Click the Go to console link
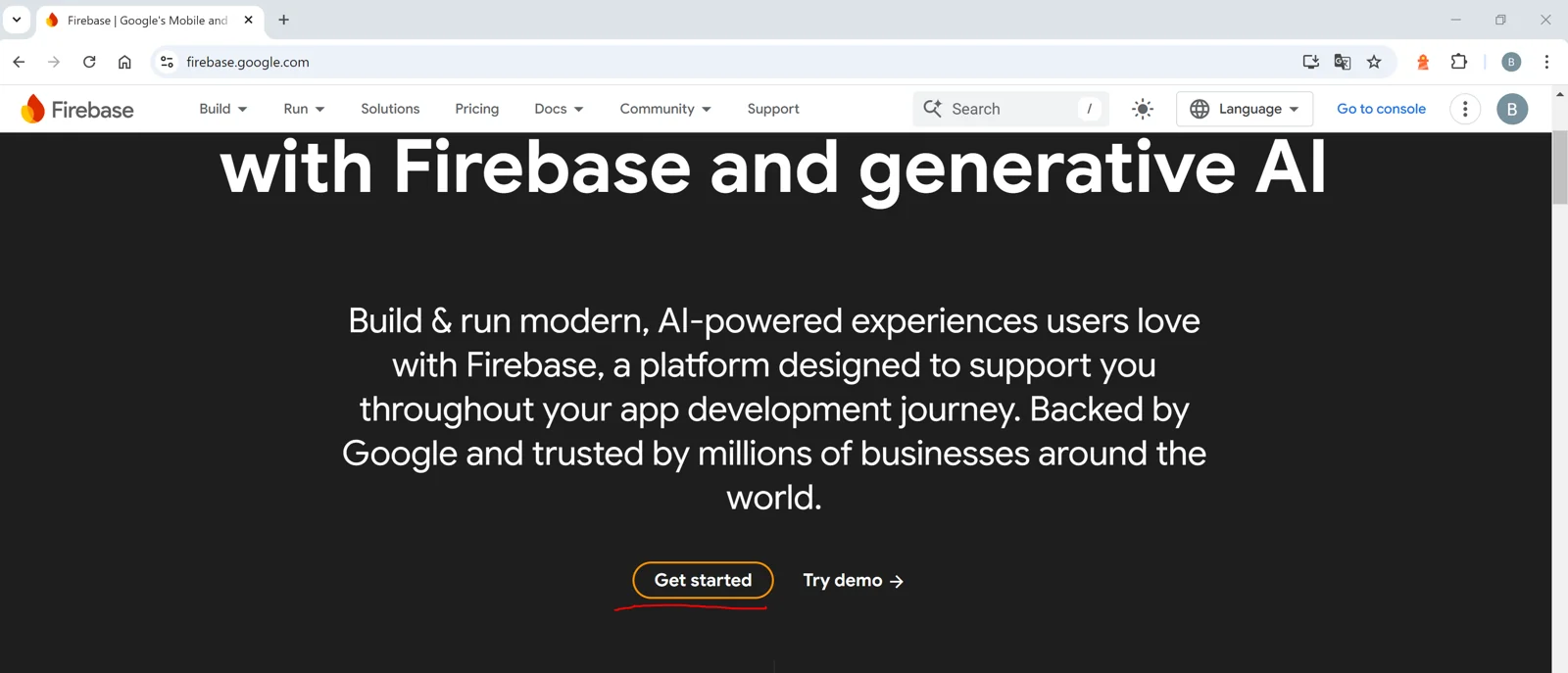Screen dimensions: 1568x673 pyautogui.click(x=1381, y=109)
